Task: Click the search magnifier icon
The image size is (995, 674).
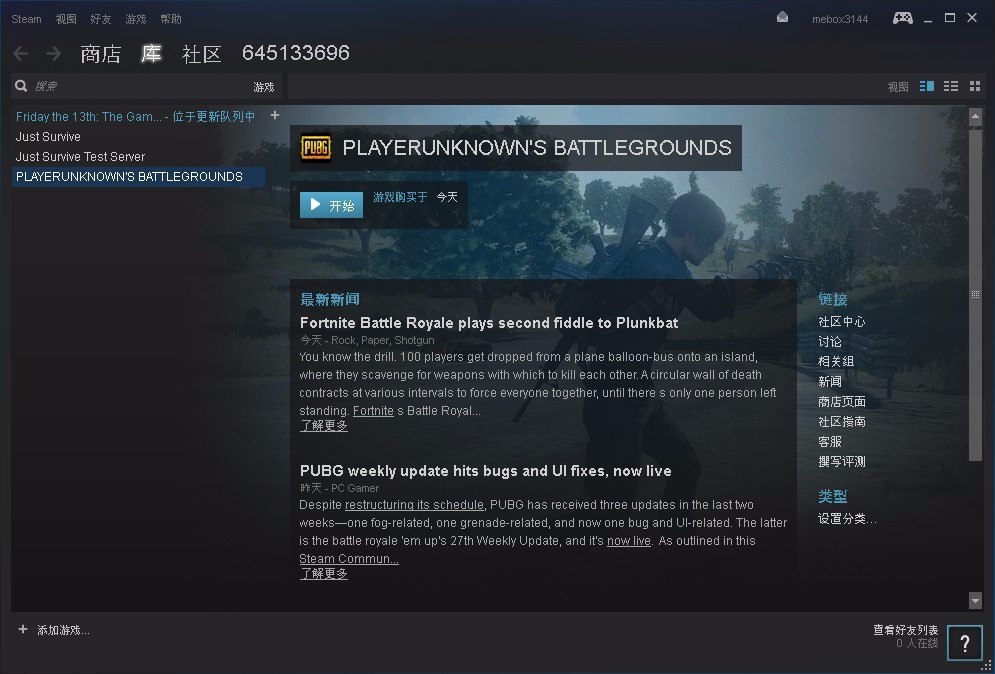Action: click(22, 86)
